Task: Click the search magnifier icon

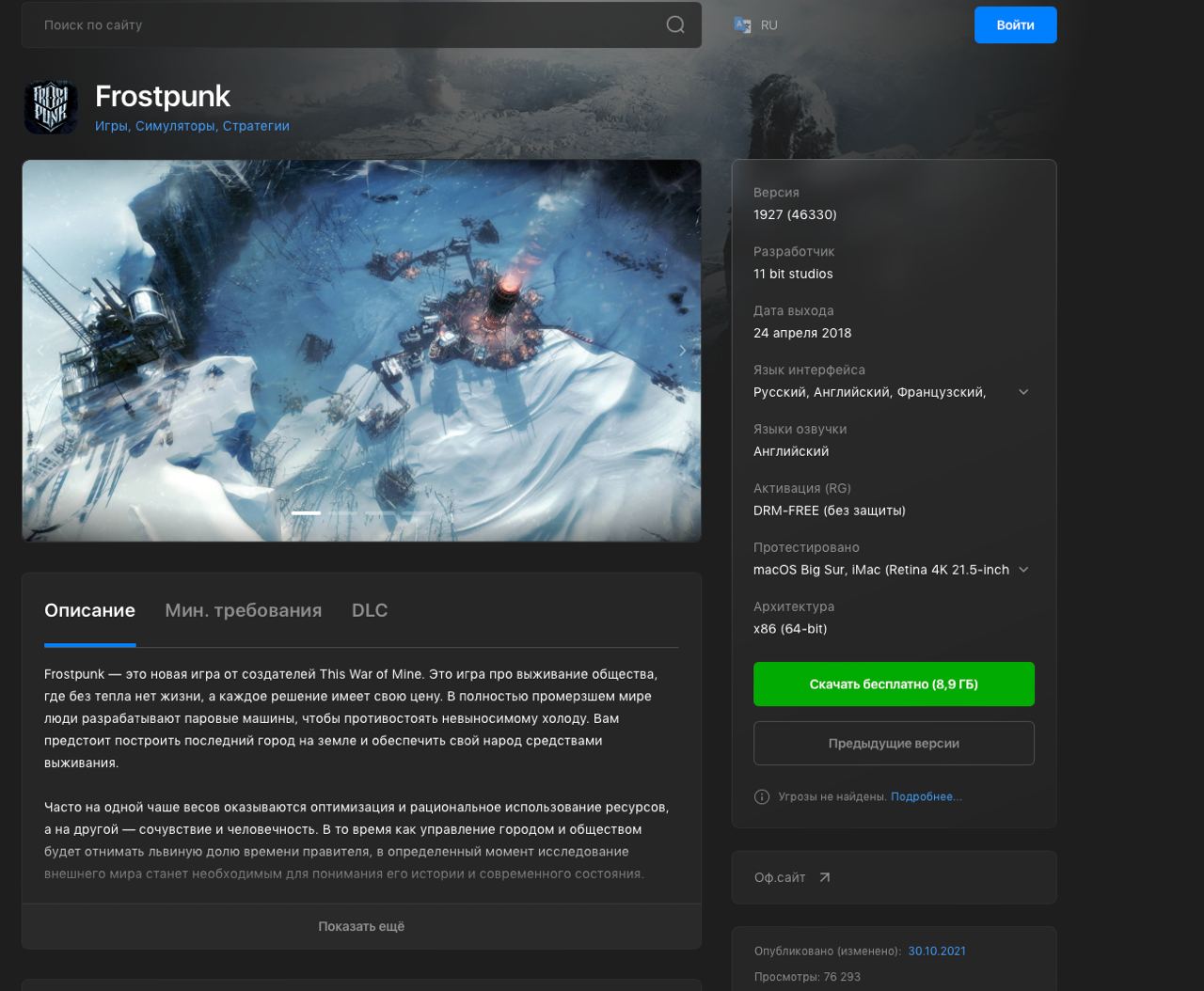Action: click(675, 24)
